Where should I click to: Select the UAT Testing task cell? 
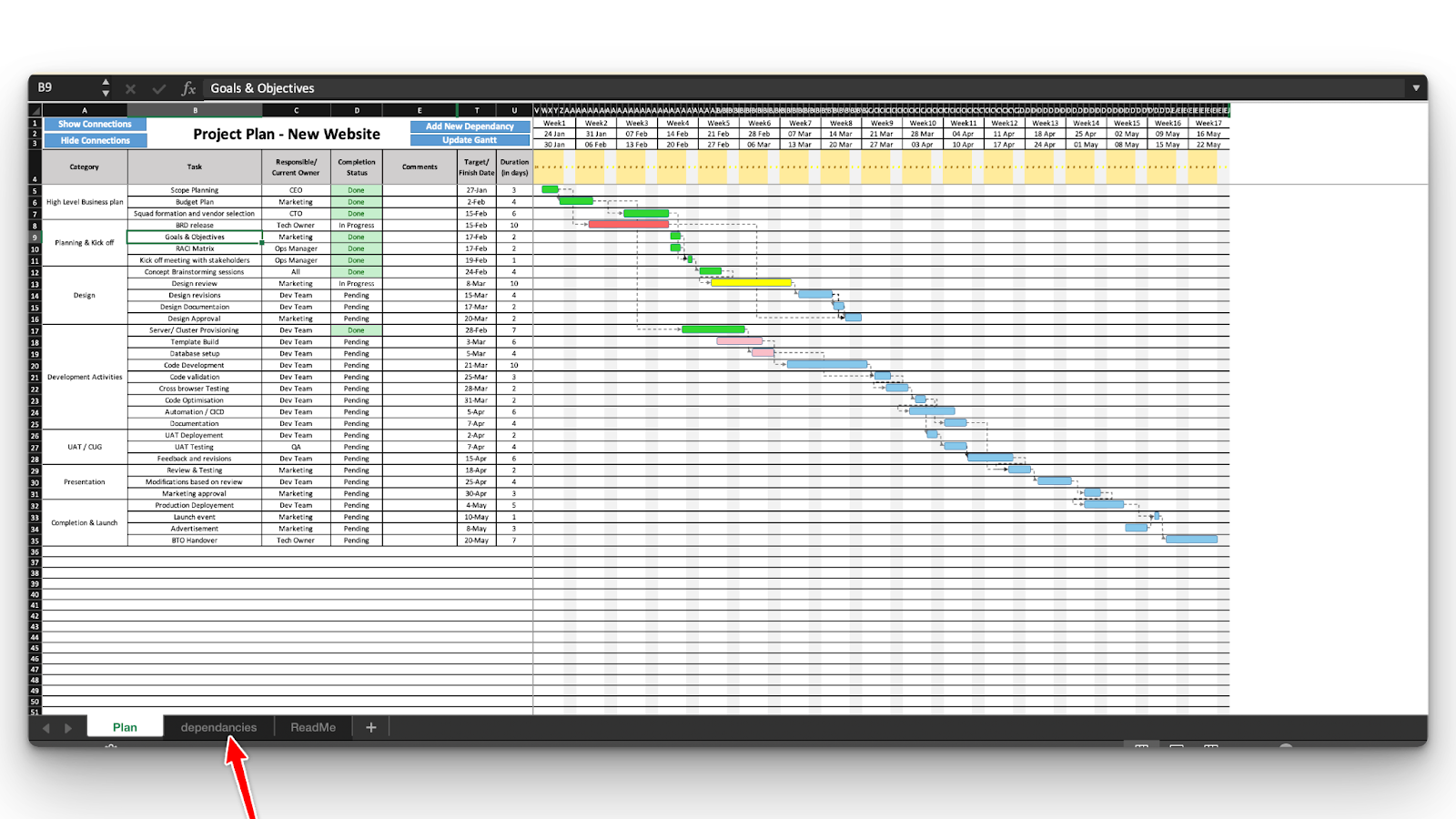pyautogui.click(x=195, y=447)
